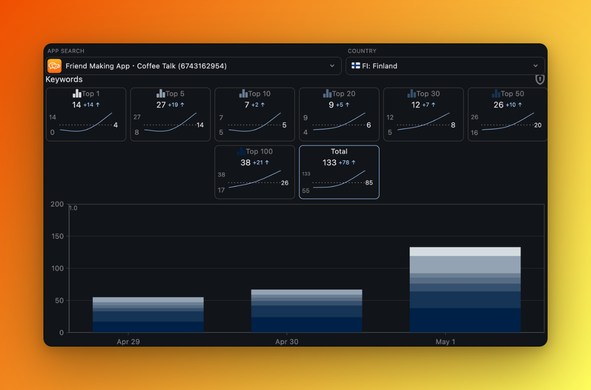Click the +78 change value in Total
This screenshot has height=390, width=591.
click(x=344, y=163)
